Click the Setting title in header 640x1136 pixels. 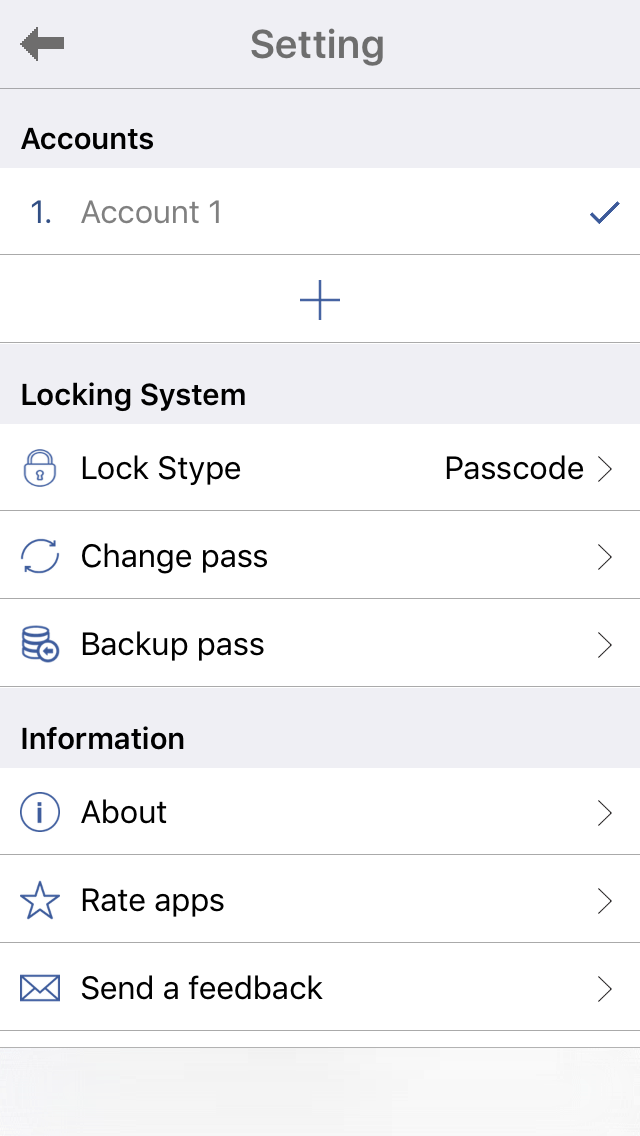coord(317,44)
